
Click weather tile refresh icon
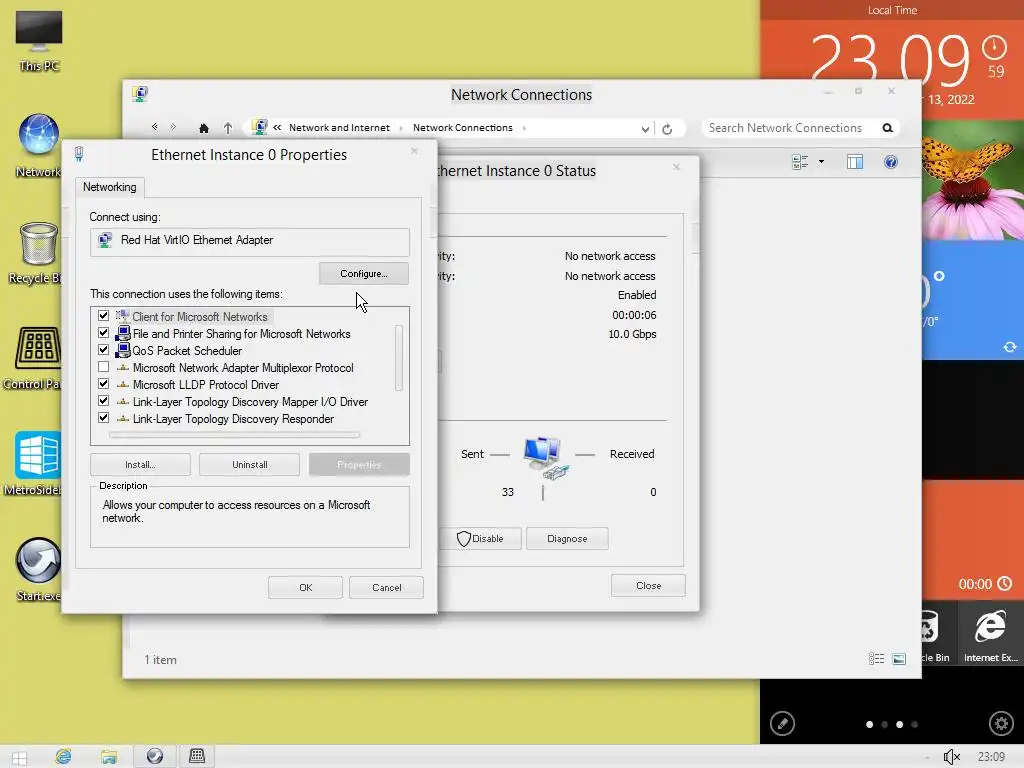(1010, 347)
